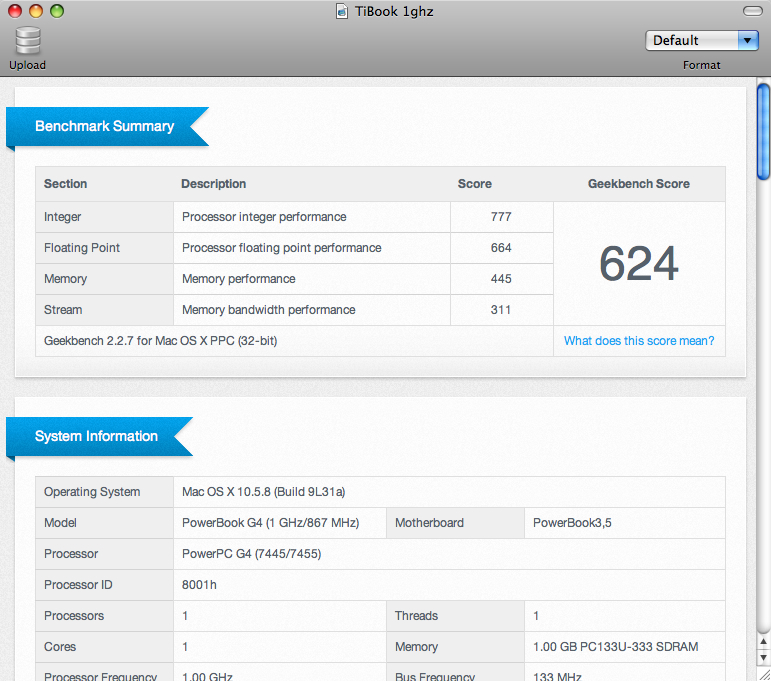The height and width of the screenshot is (681, 771).
Task: Click the Geekbench score 624
Action: (639, 264)
